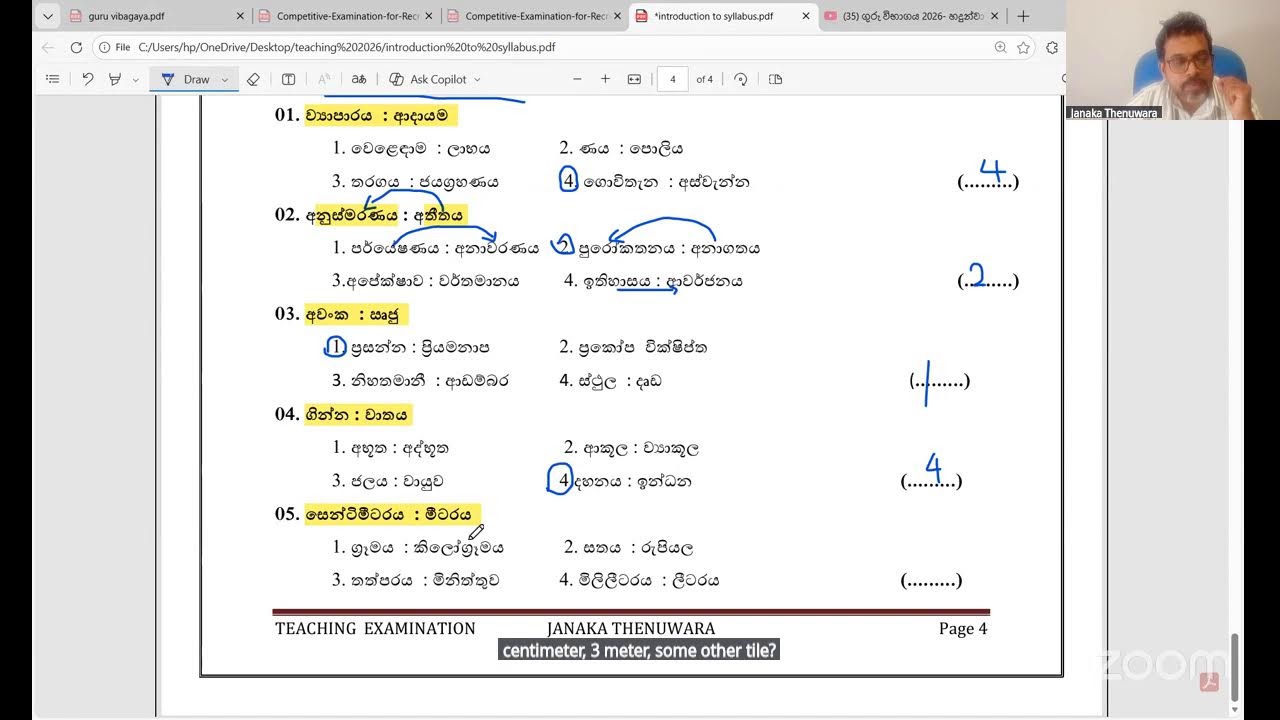The height and width of the screenshot is (720, 1280).
Task: Switch to first Competitive-Examination tab
Action: [345, 16]
